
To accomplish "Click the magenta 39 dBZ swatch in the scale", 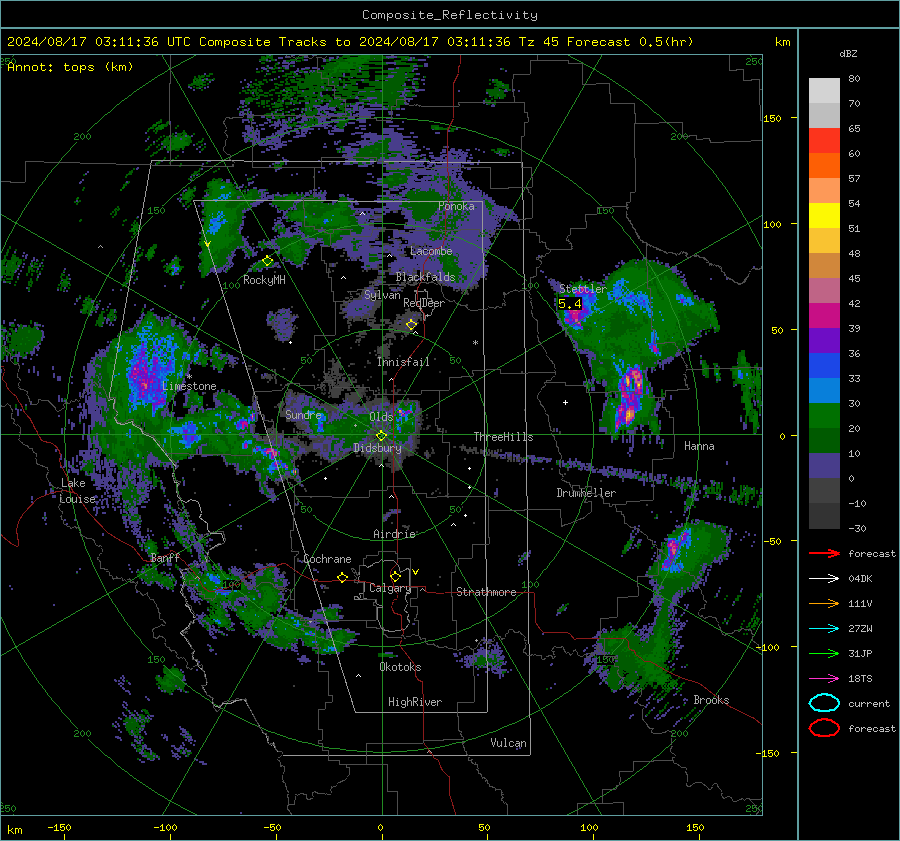I will (x=824, y=316).
